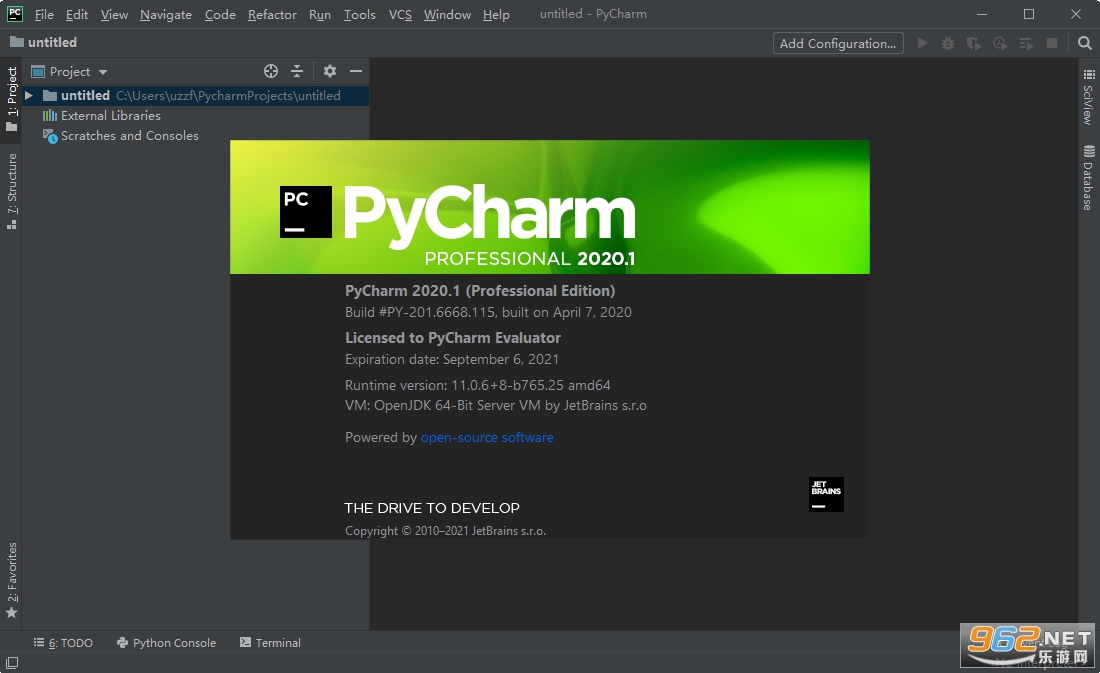This screenshot has width=1100, height=673.
Task: Minimize the PyCharm window
Action: click(x=981, y=14)
